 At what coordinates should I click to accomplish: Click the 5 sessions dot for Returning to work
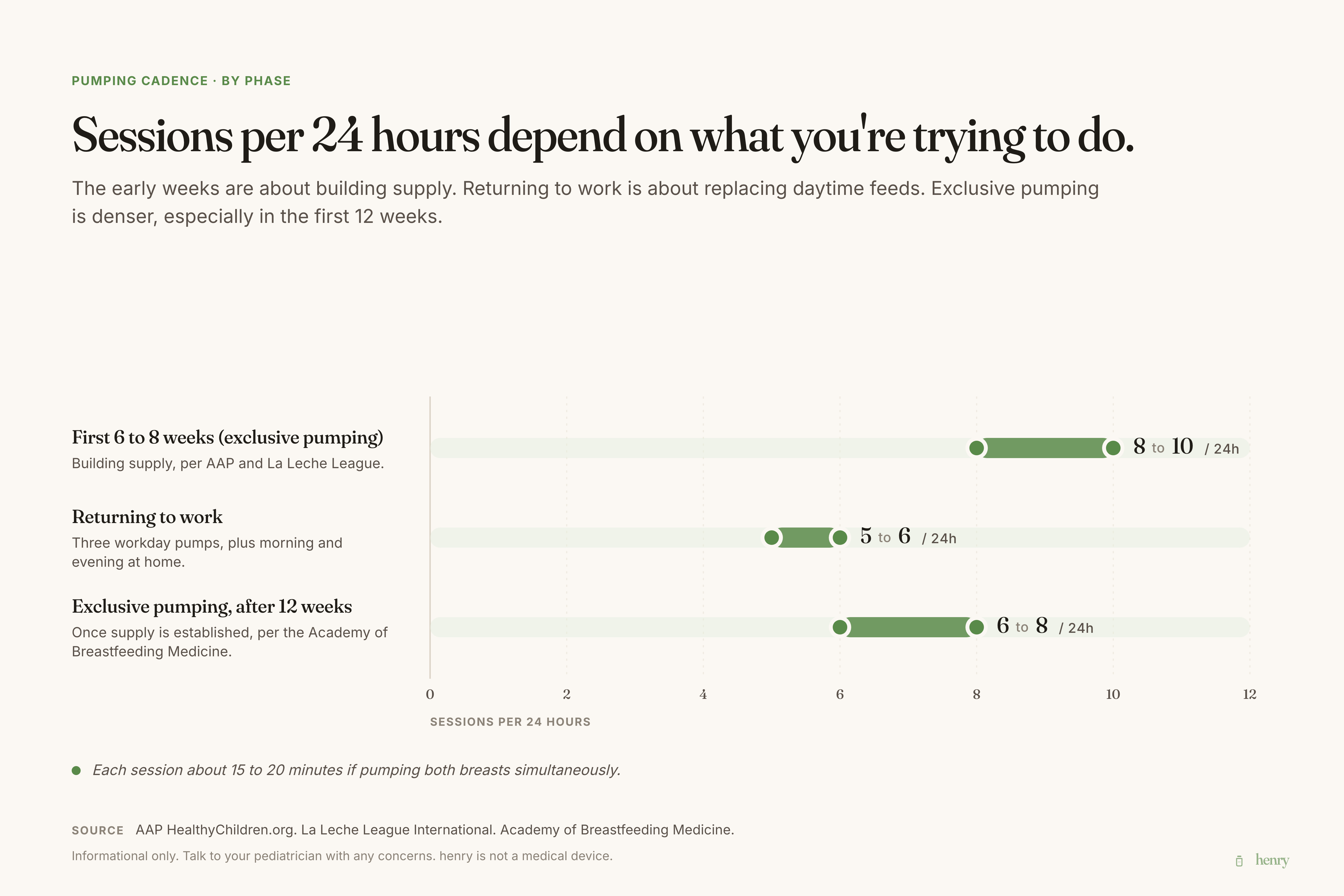pos(771,538)
